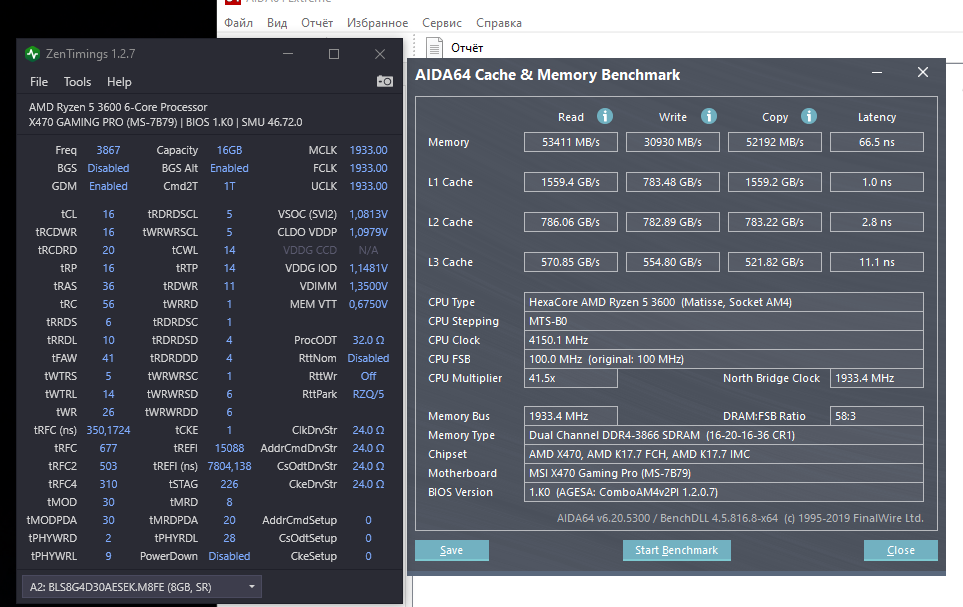The height and width of the screenshot is (607, 963).
Task: Open the Справка menu in AIDA64
Action: [499, 23]
